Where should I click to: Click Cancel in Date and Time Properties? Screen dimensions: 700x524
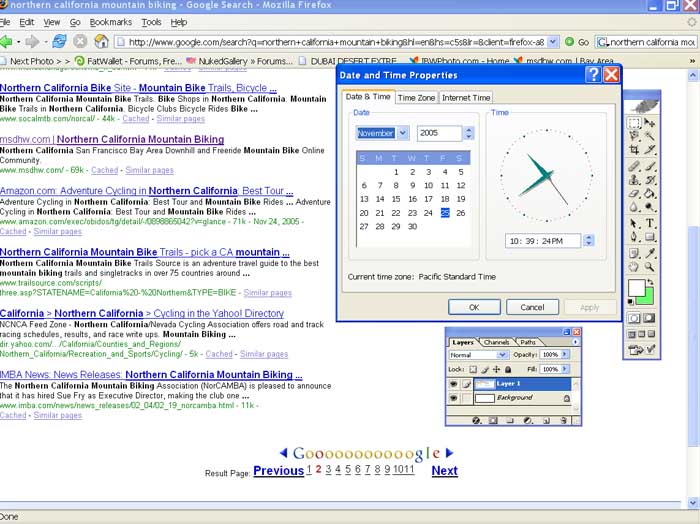point(532,307)
